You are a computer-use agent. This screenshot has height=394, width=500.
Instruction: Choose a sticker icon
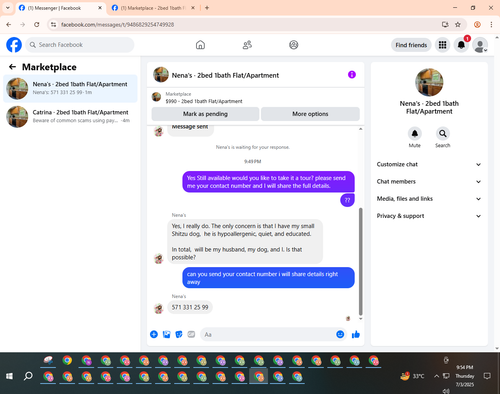[x=179, y=334]
